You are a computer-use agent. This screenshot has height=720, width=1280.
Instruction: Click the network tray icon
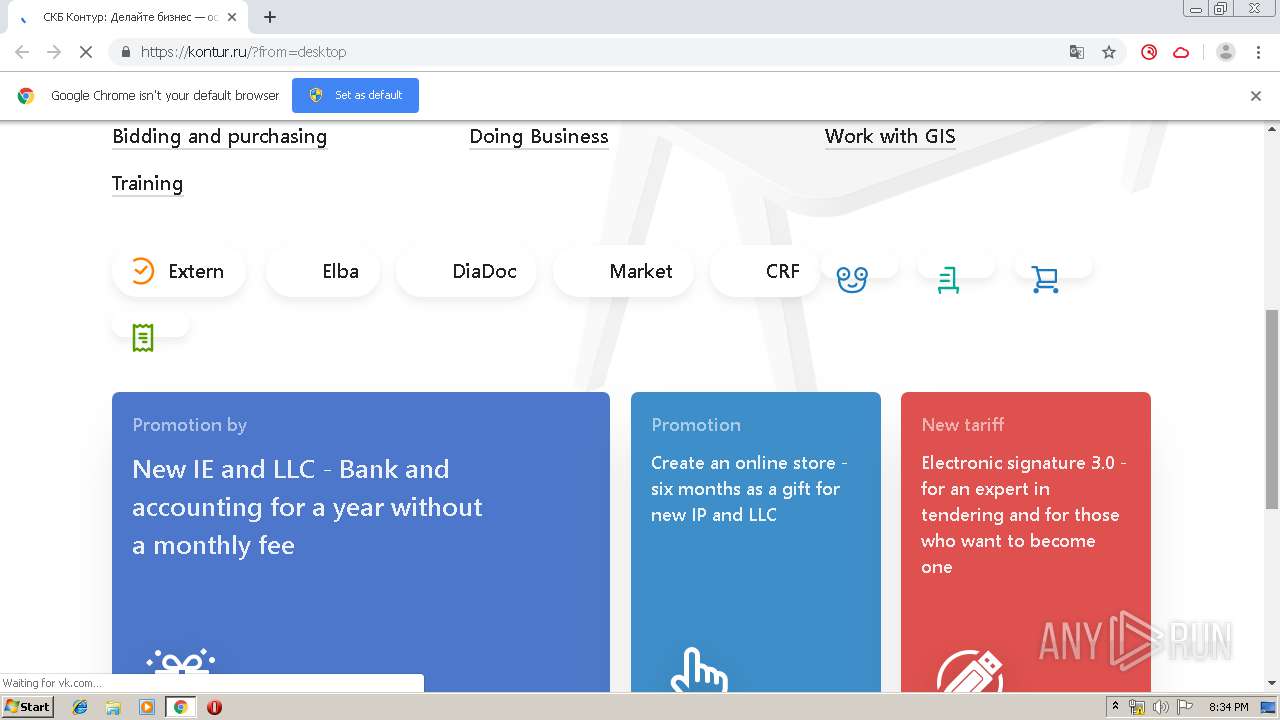[1137, 707]
